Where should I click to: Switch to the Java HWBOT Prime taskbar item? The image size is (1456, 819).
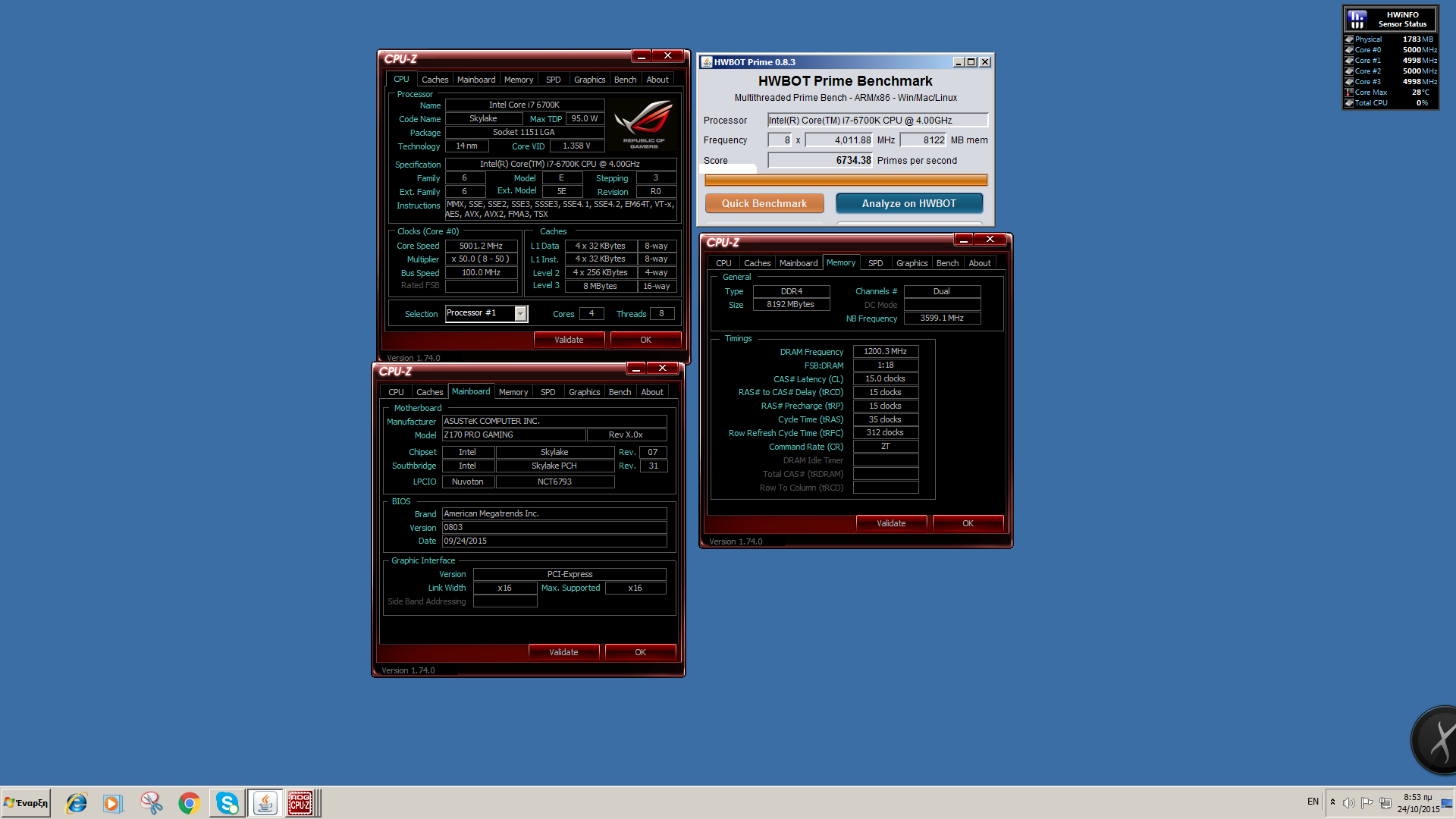[x=265, y=803]
